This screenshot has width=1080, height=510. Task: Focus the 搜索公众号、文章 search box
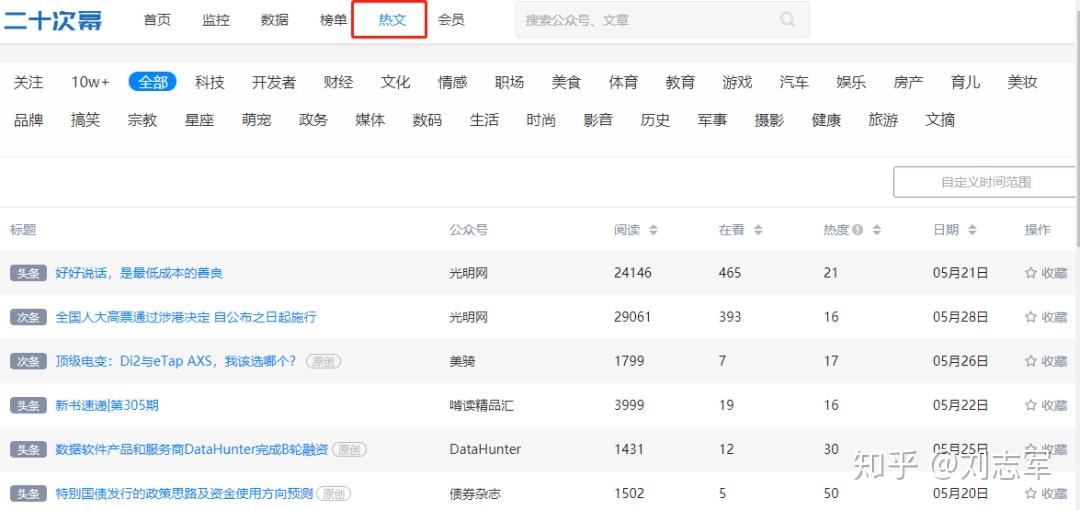pyautogui.click(x=663, y=19)
